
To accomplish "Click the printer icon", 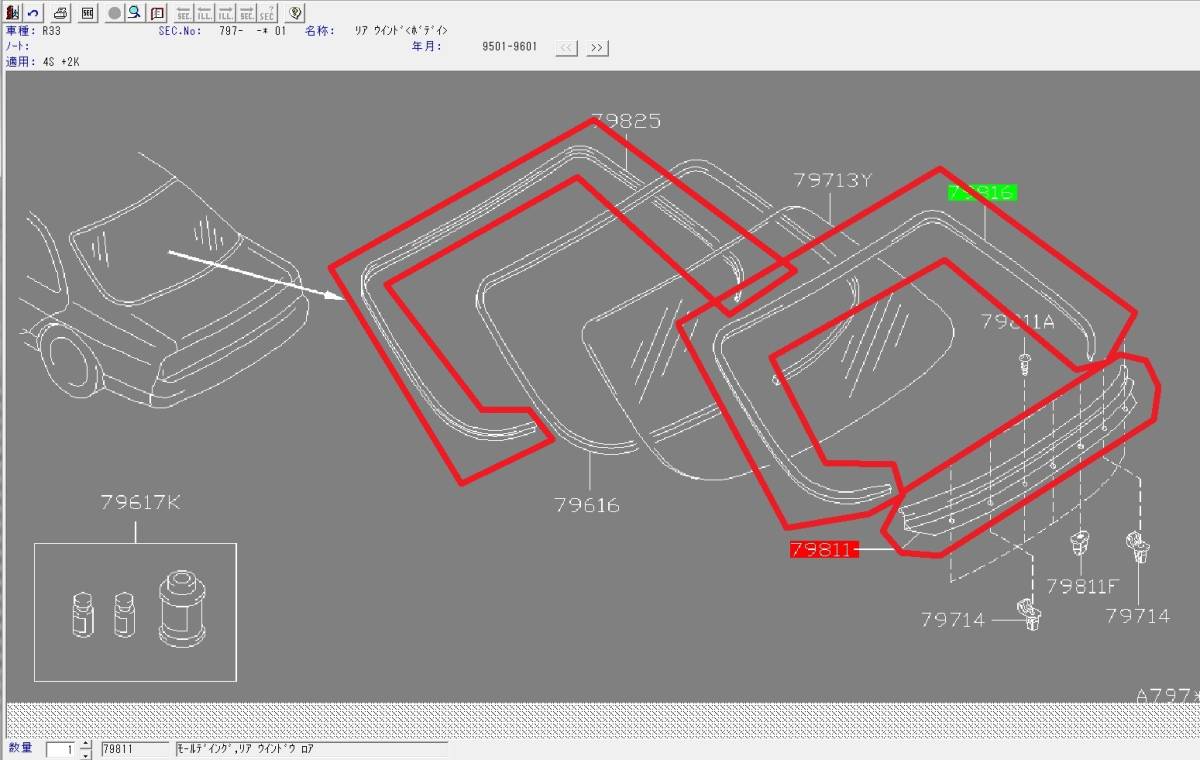I will click(x=62, y=13).
